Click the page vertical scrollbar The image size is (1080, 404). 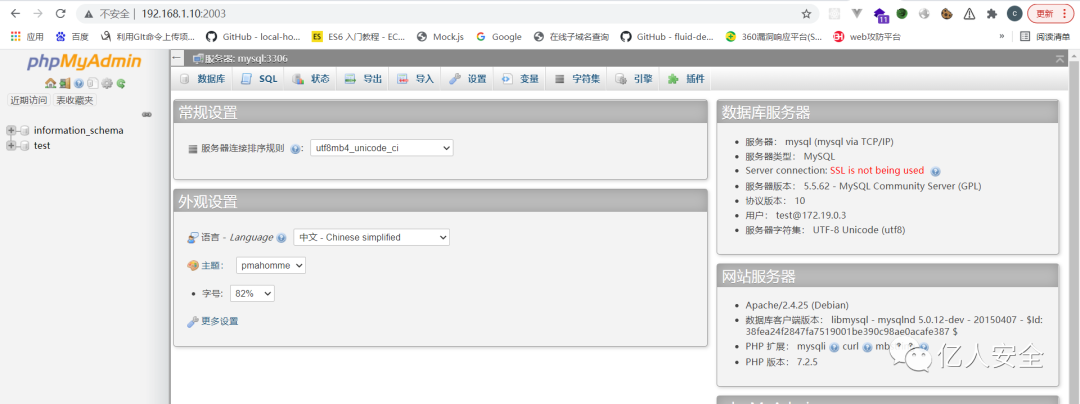(x=1074, y=227)
